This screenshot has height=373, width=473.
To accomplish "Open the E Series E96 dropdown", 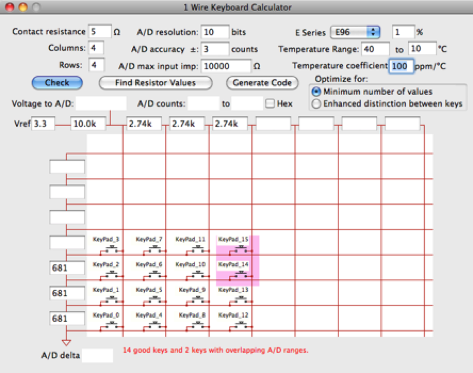I will click(355, 32).
